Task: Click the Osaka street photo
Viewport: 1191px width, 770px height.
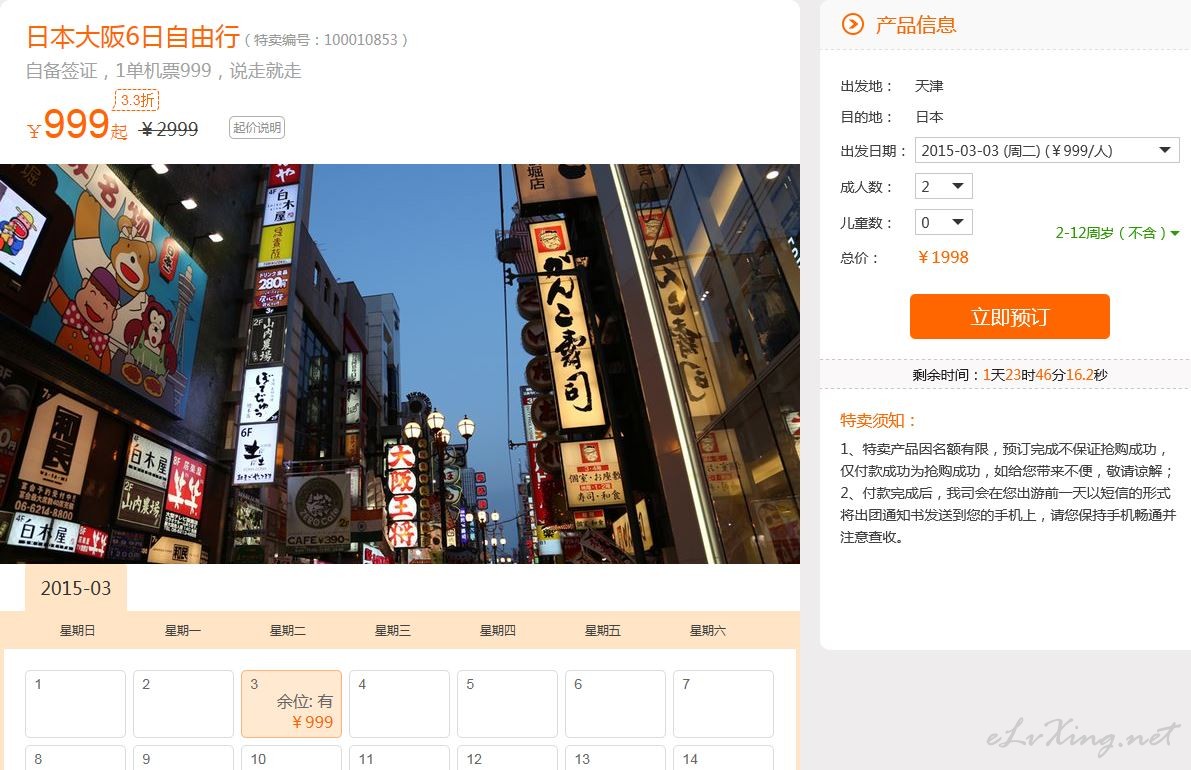Action: point(400,364)
